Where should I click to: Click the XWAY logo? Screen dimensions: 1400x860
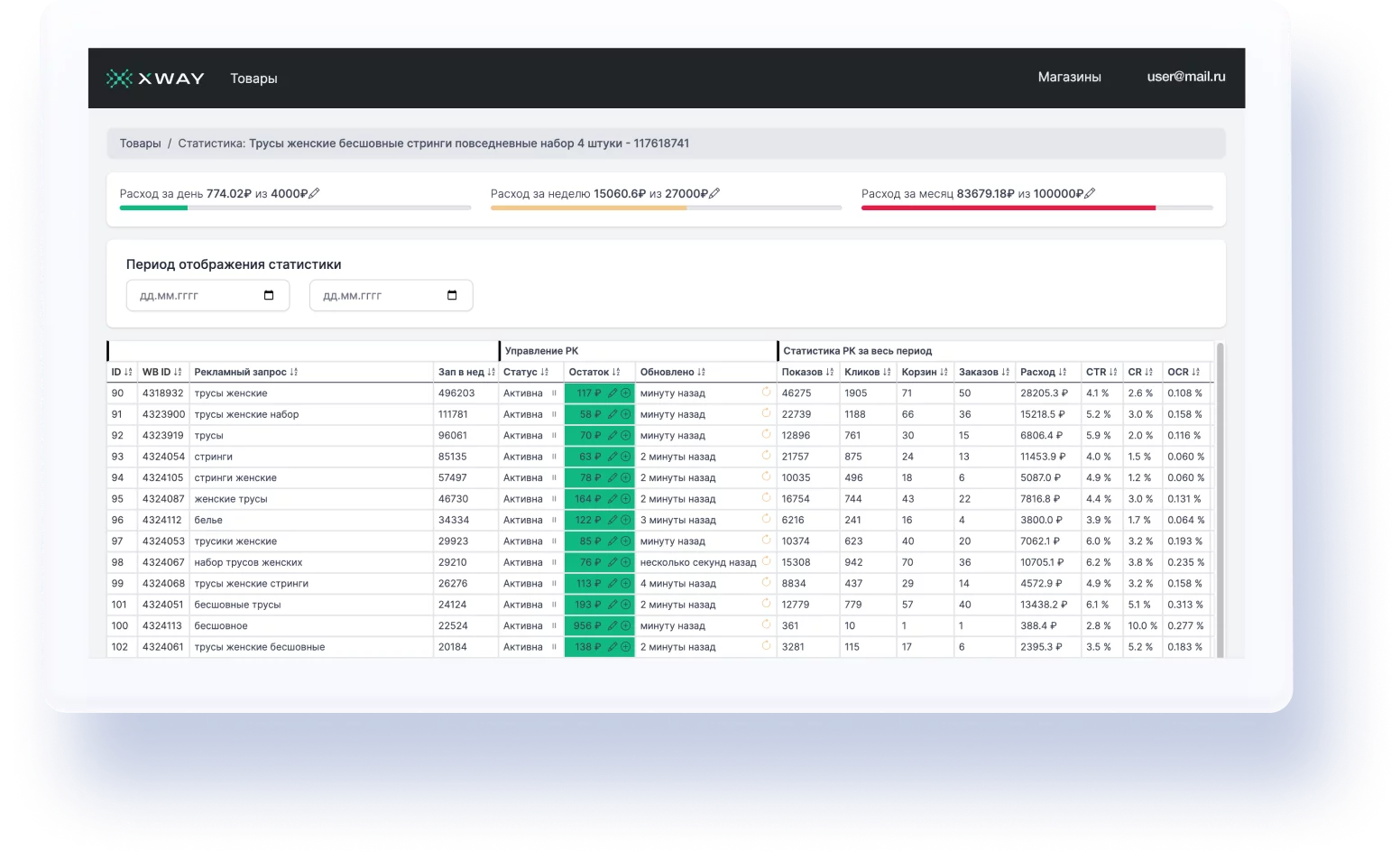pyautogui.click(x=155, y=79)
